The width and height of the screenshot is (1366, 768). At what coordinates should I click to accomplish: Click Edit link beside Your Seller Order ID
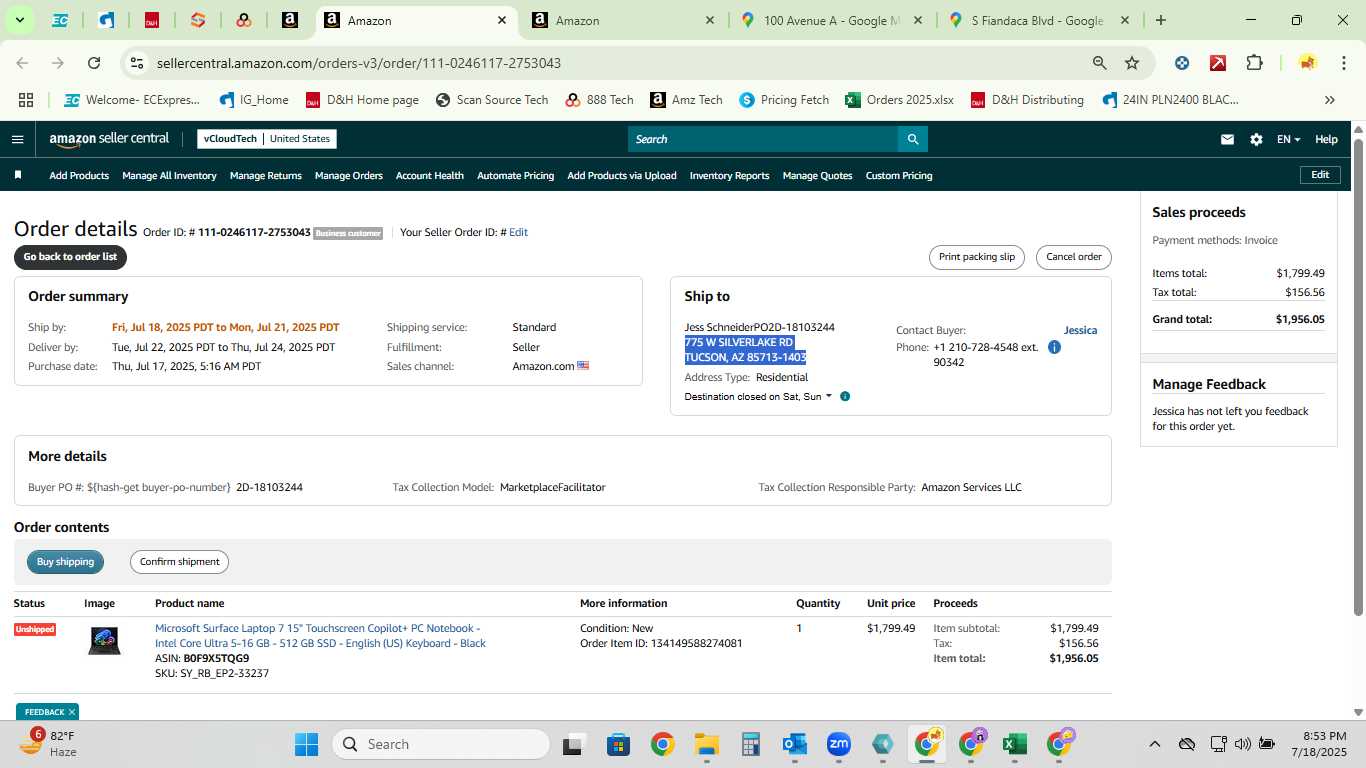[x=518, y=232]
